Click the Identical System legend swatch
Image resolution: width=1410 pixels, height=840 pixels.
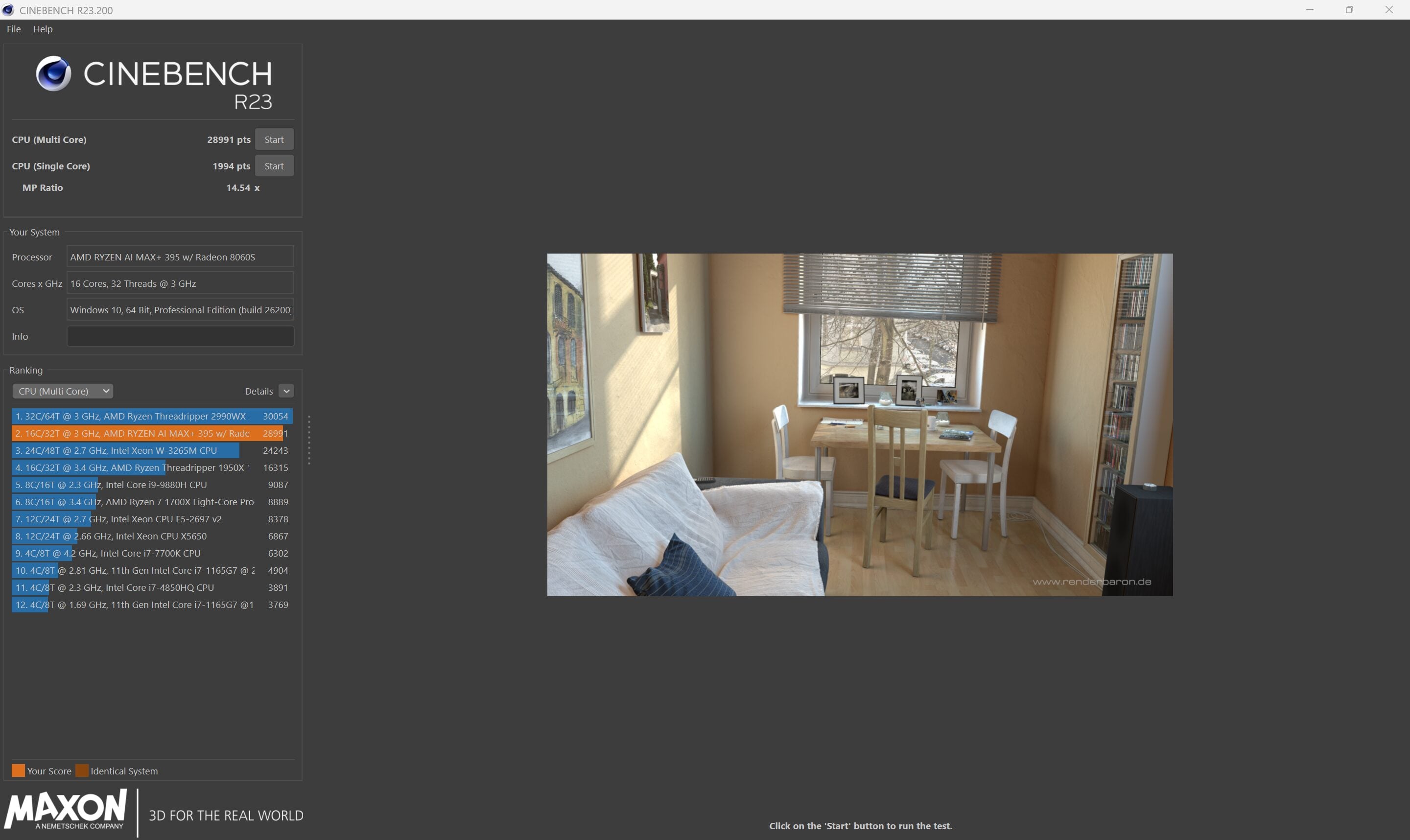point(82,770)
